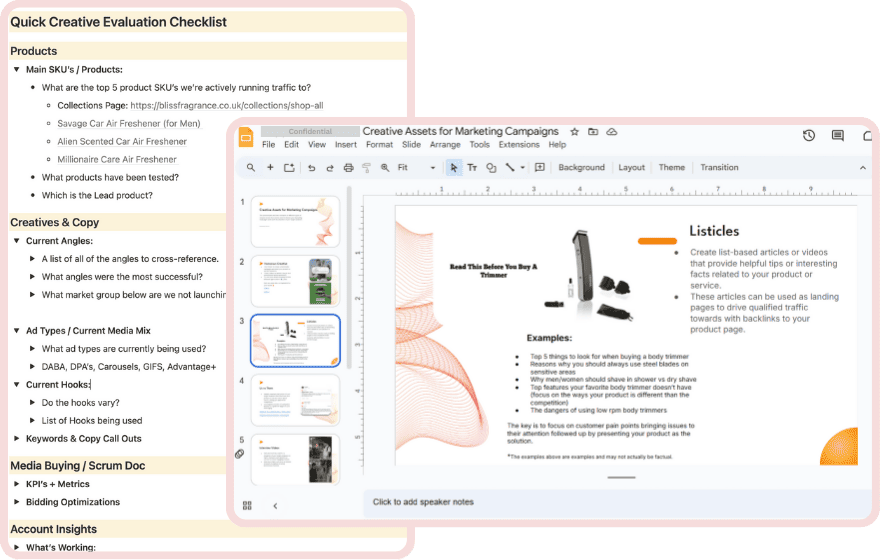Screen dimensions: 880x560
Task: Expand 'A list of all of the angles' item
Action: 32,259
